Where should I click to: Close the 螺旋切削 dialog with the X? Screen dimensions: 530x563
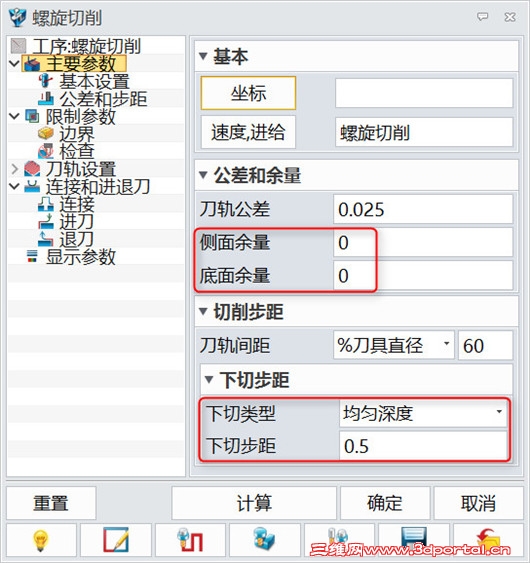coord(510,17)
